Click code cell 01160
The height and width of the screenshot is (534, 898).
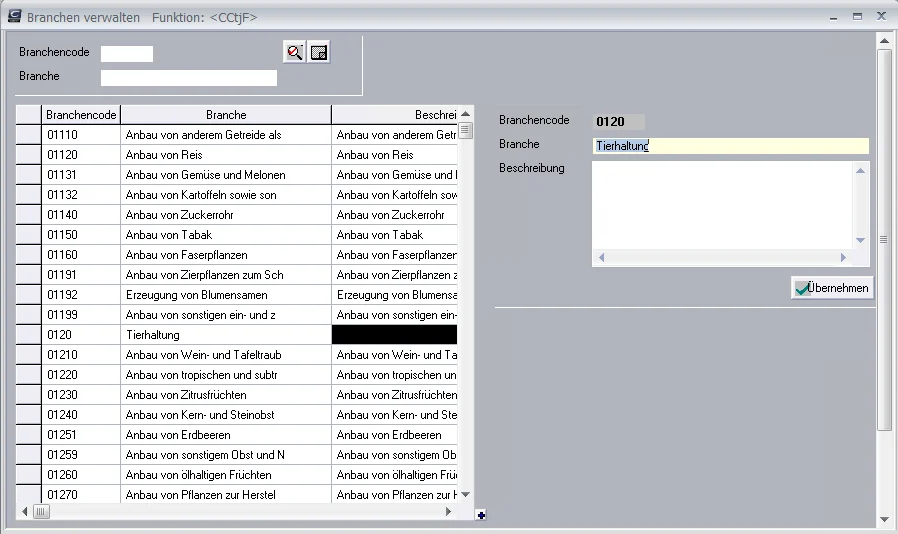tap(81, 255)
